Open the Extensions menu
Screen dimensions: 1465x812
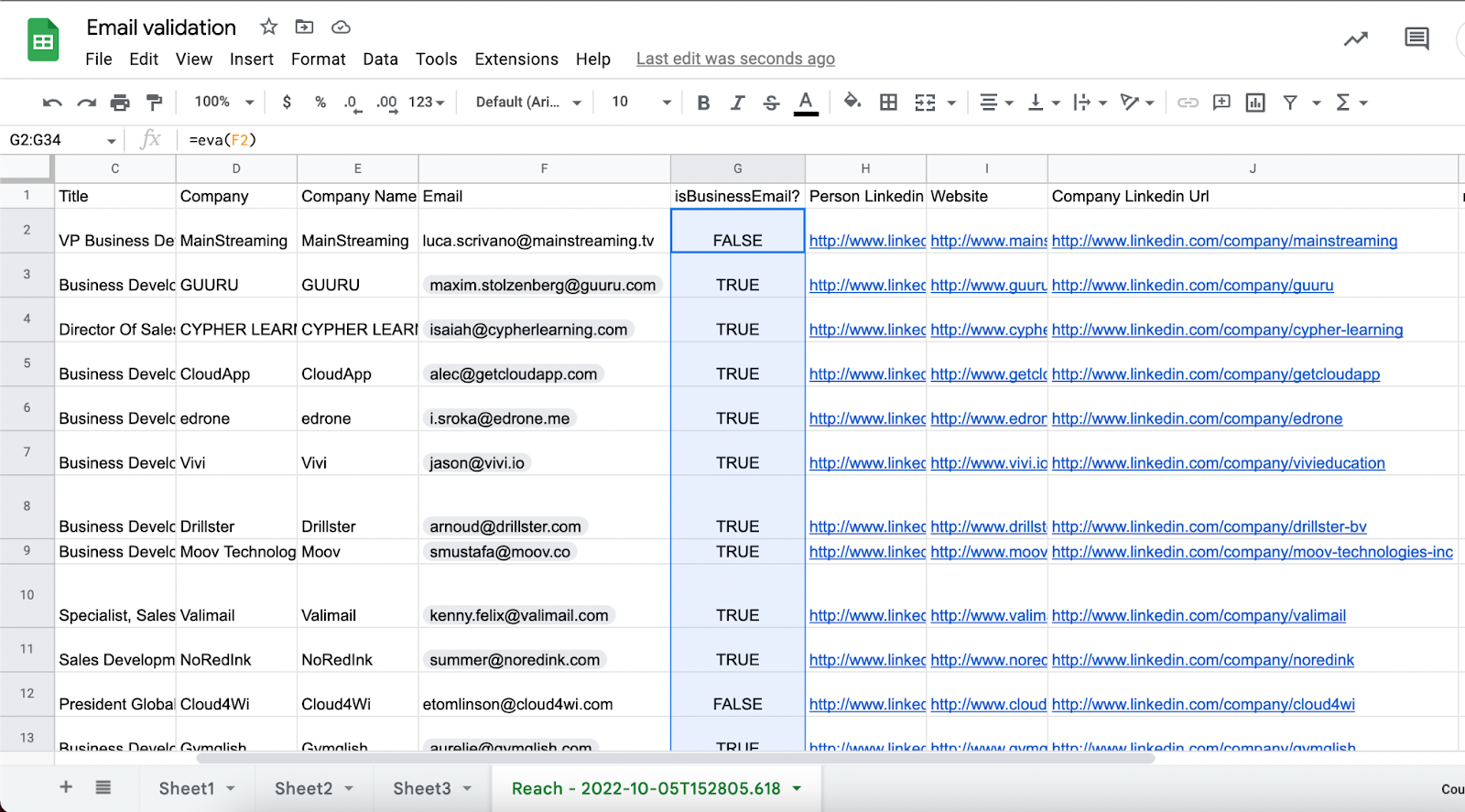point(516,60)
